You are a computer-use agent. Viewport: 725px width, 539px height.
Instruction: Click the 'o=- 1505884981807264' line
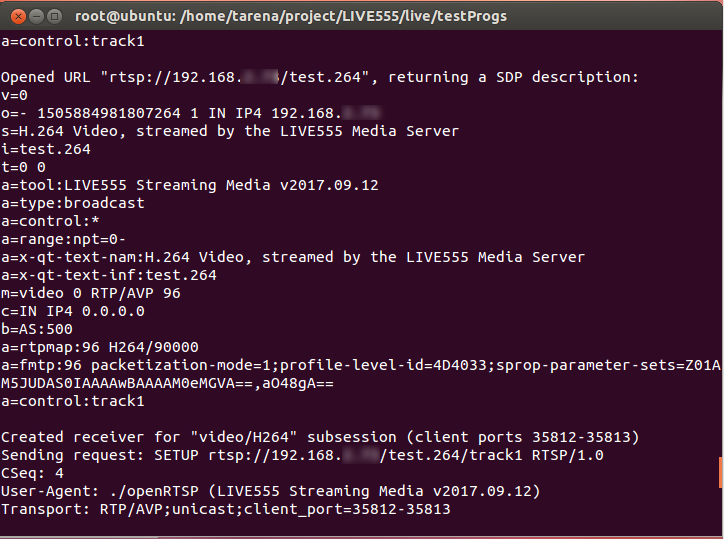191,113
